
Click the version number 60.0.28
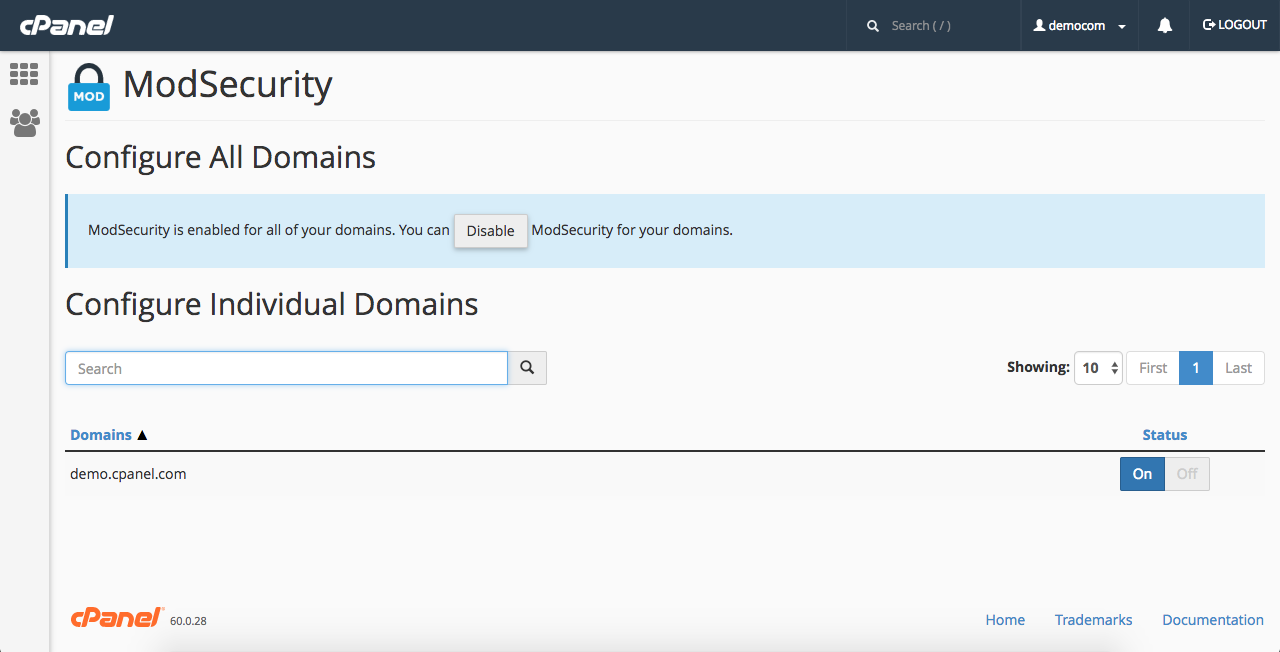(x=188, y=621)
